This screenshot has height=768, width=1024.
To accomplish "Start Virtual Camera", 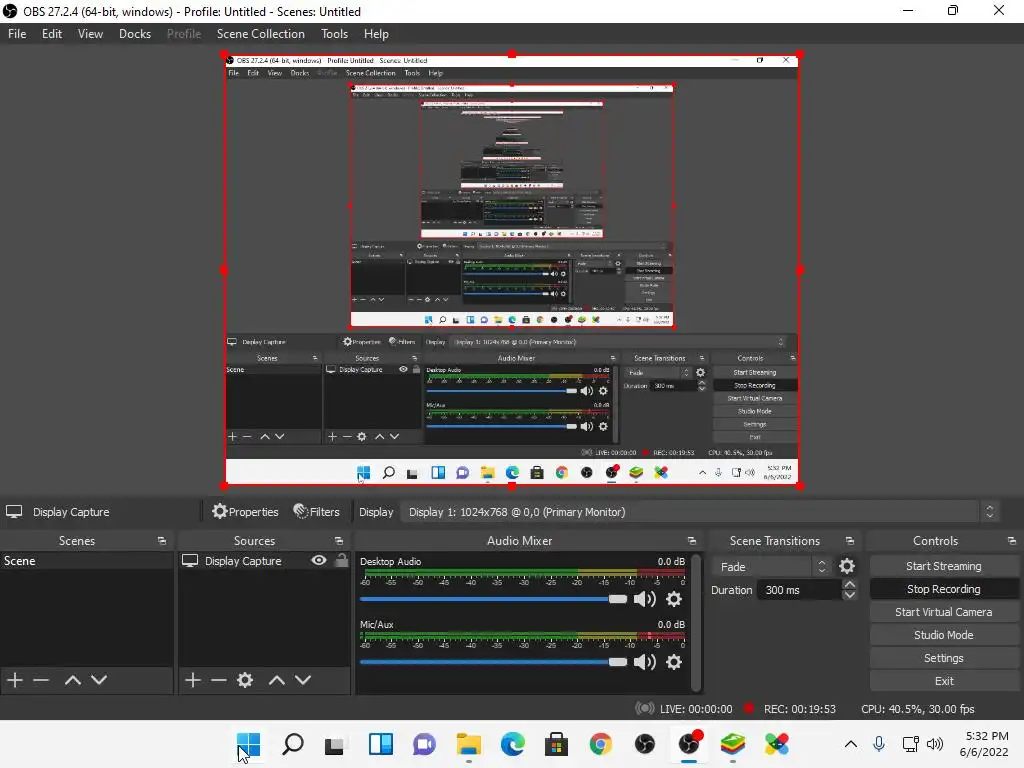I will [944, 612].
